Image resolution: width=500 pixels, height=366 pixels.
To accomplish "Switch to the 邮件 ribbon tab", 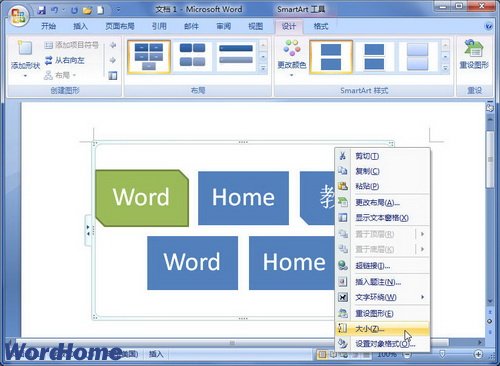I will 191,26.
